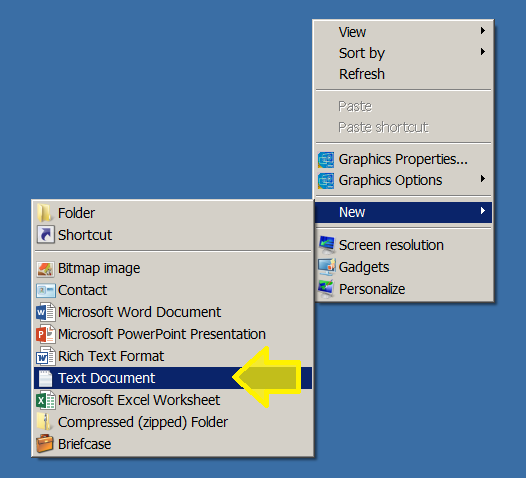Click the Shortcut arrow icon
The image size is (526, 478).
coord(46,234)
